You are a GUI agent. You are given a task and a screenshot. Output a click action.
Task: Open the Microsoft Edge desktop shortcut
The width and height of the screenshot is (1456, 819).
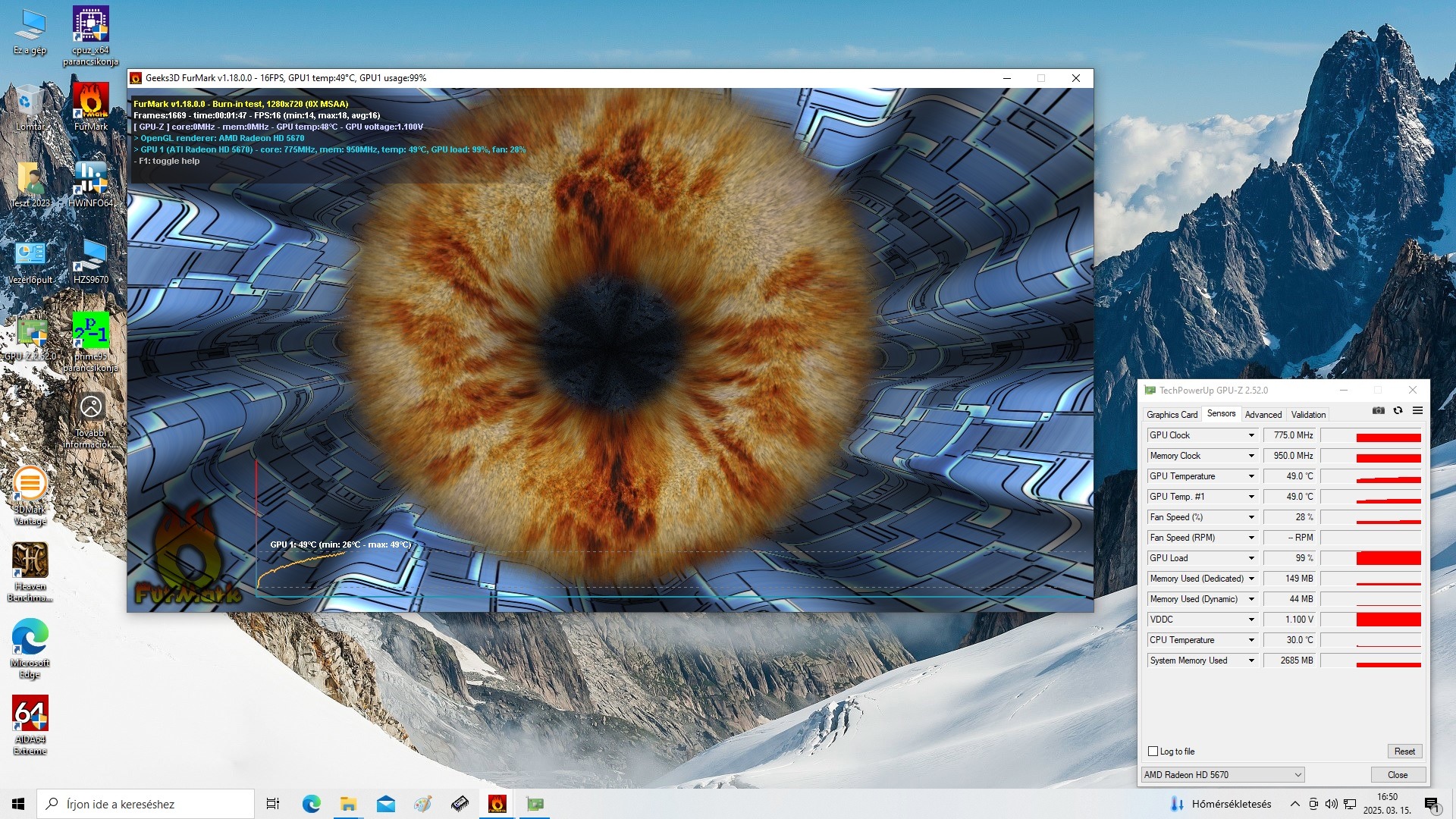(x=30, y=649)
